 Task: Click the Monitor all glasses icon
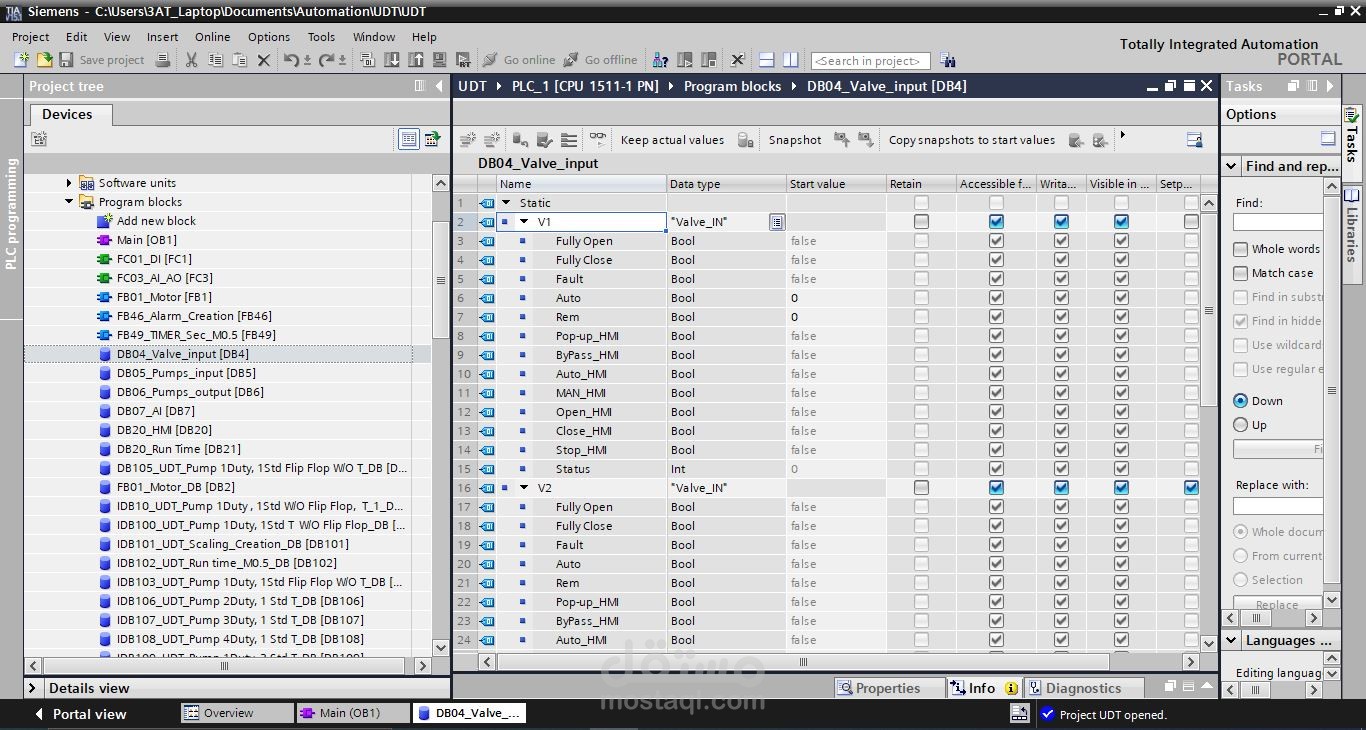click(597, 140)
